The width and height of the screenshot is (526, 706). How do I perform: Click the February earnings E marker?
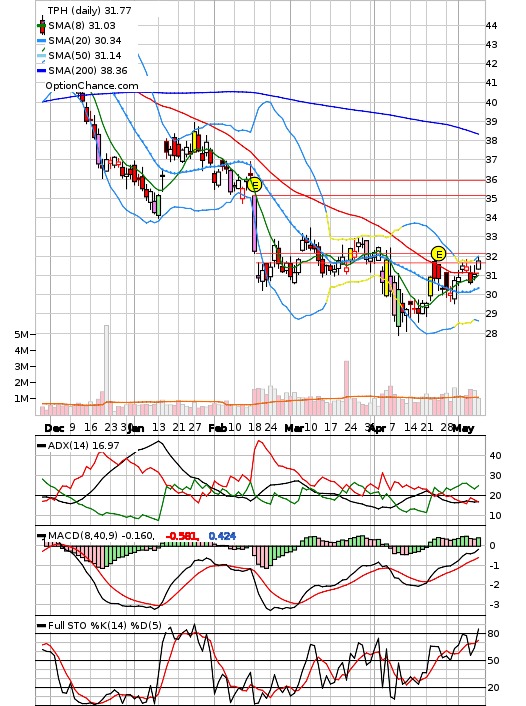254,185
